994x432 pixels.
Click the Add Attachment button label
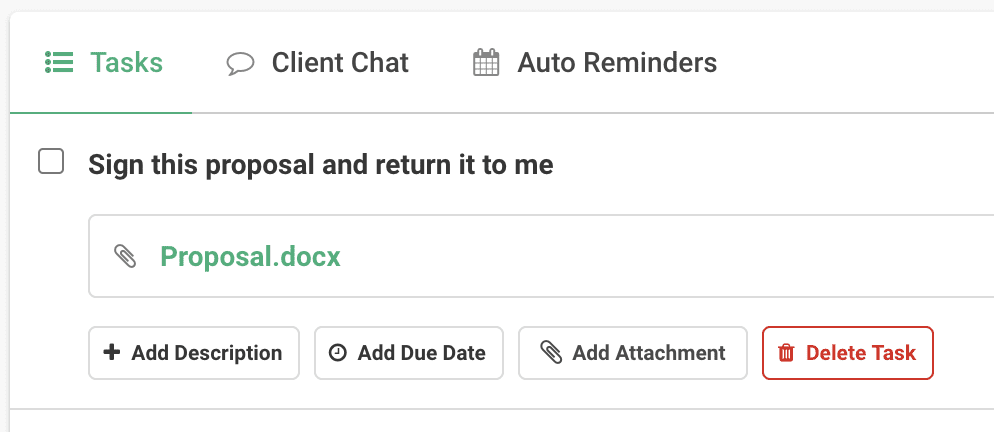649,353
